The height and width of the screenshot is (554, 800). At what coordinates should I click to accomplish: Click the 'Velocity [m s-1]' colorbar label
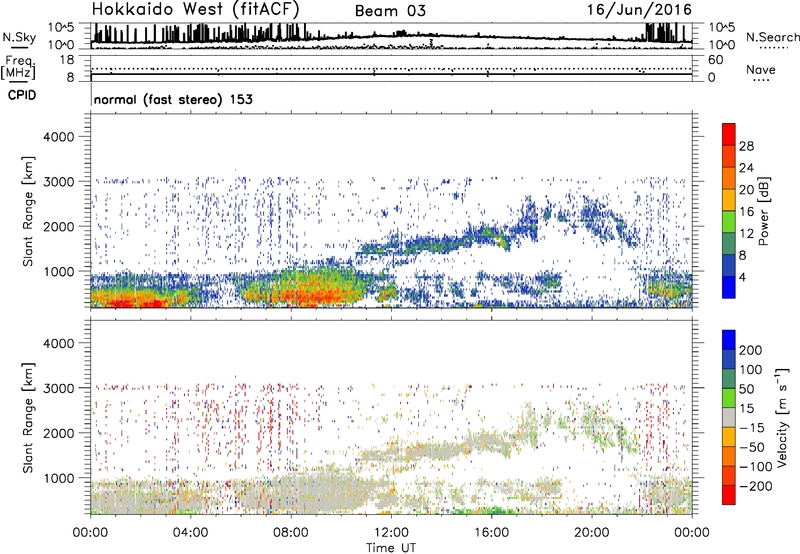pos(782,417)
